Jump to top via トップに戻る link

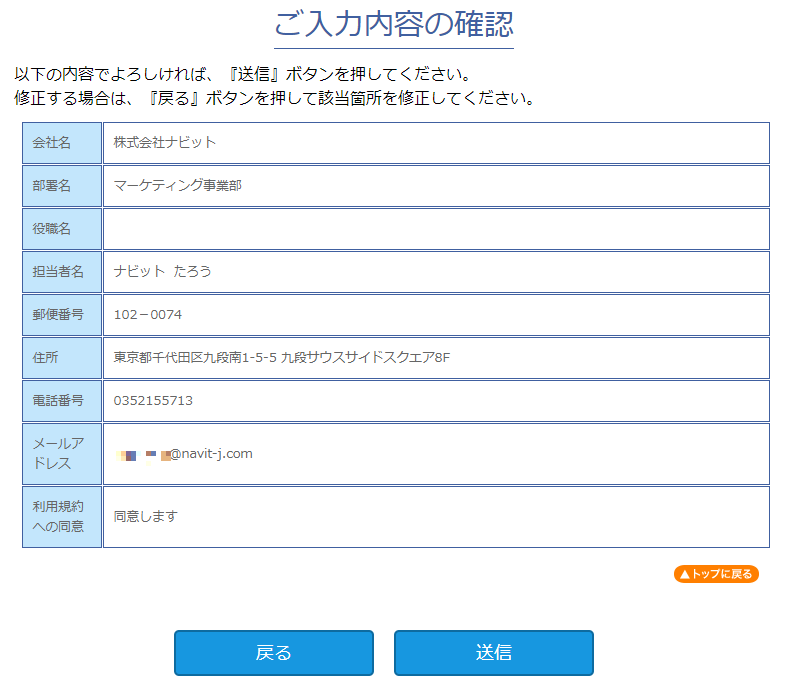click(x=716, y=574)
